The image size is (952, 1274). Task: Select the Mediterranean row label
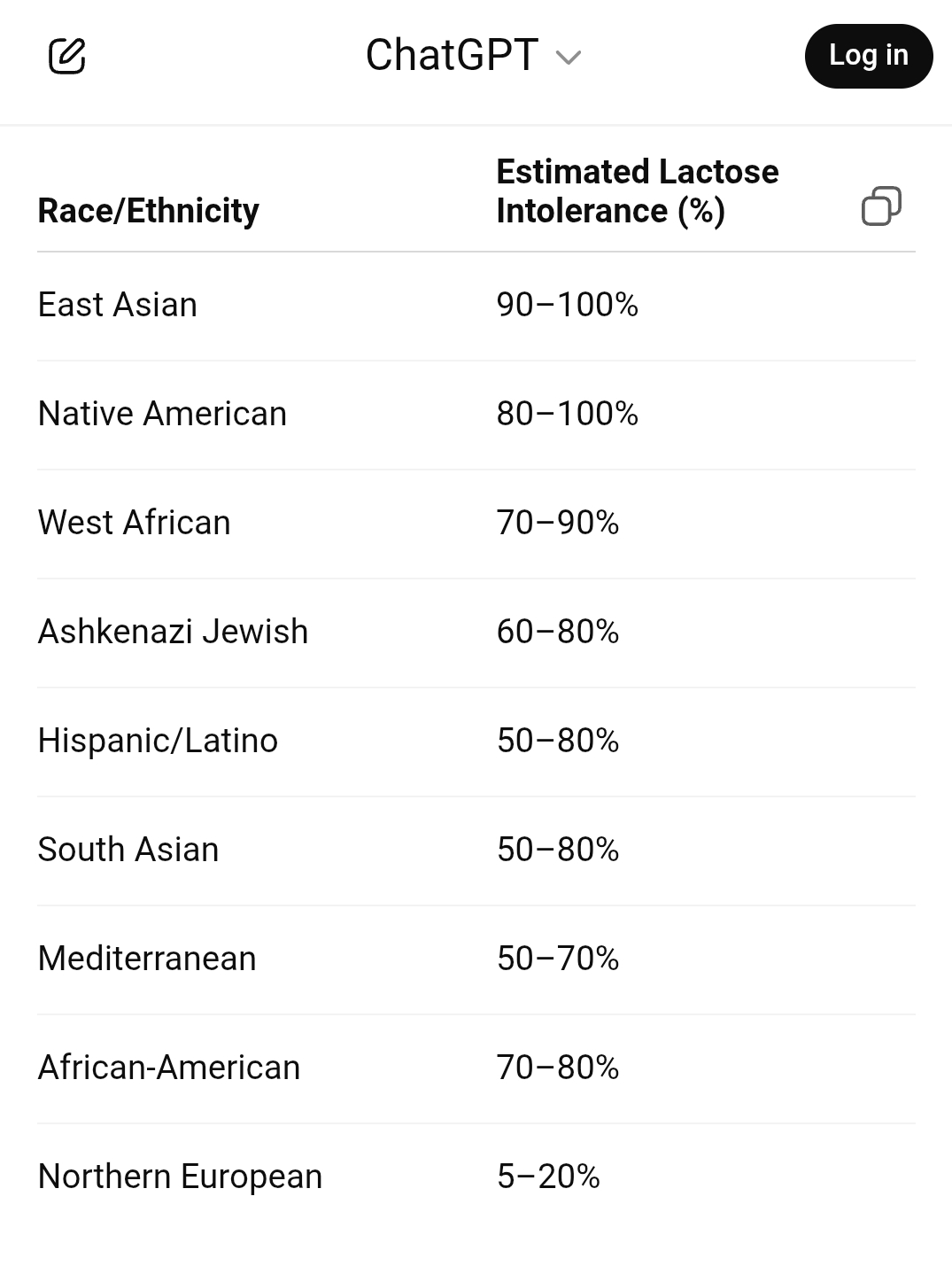click(x=147, y=959)
